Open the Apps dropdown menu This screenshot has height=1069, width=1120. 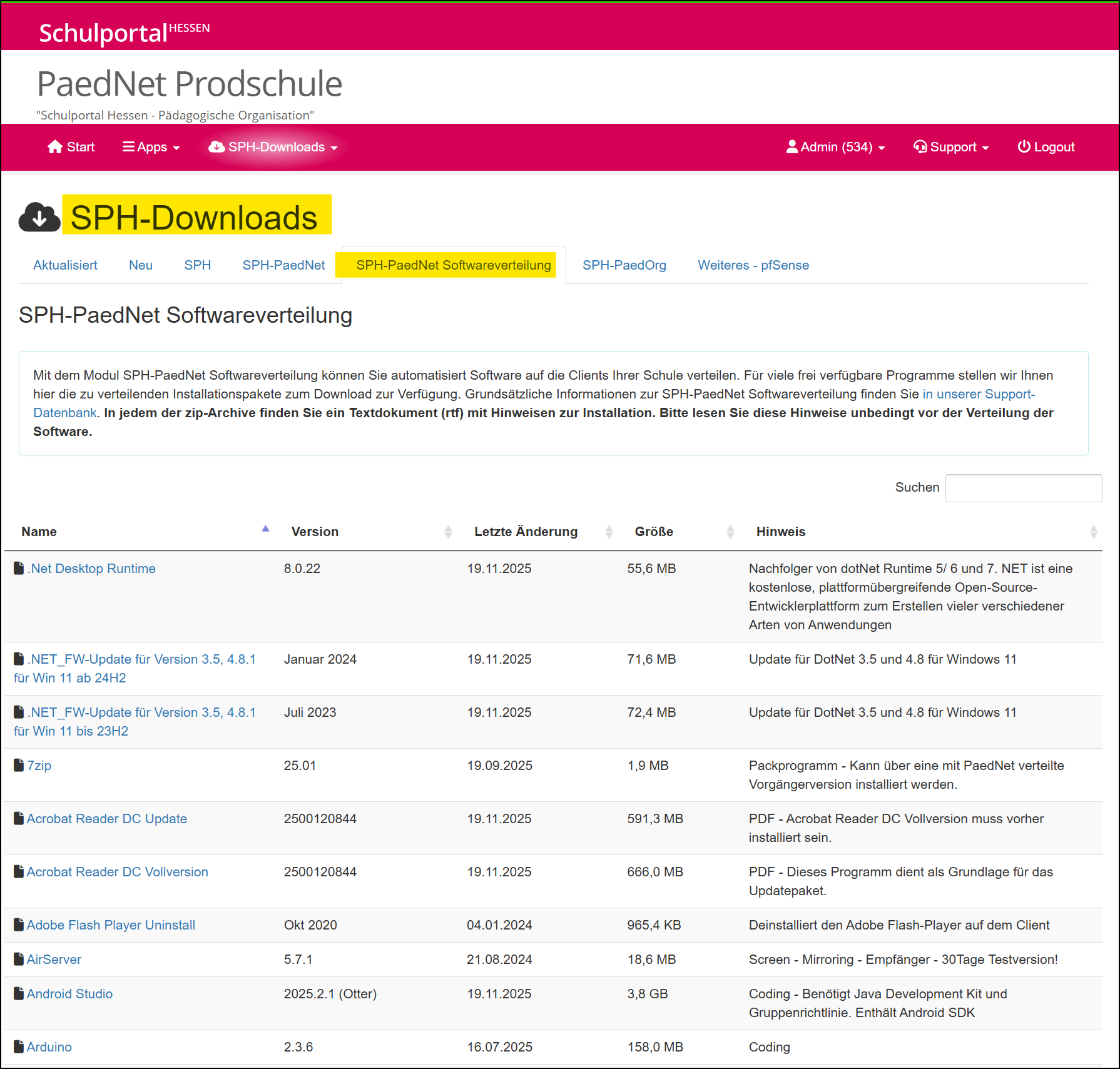(151, 146)
